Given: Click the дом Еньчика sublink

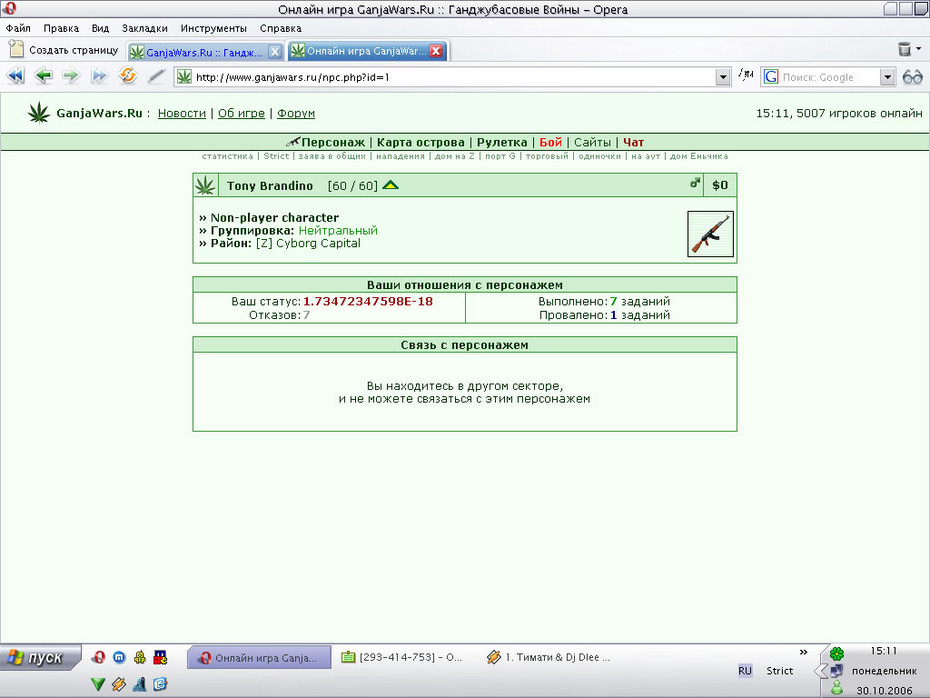Looking at the screenshot, I should pos(699,156).
